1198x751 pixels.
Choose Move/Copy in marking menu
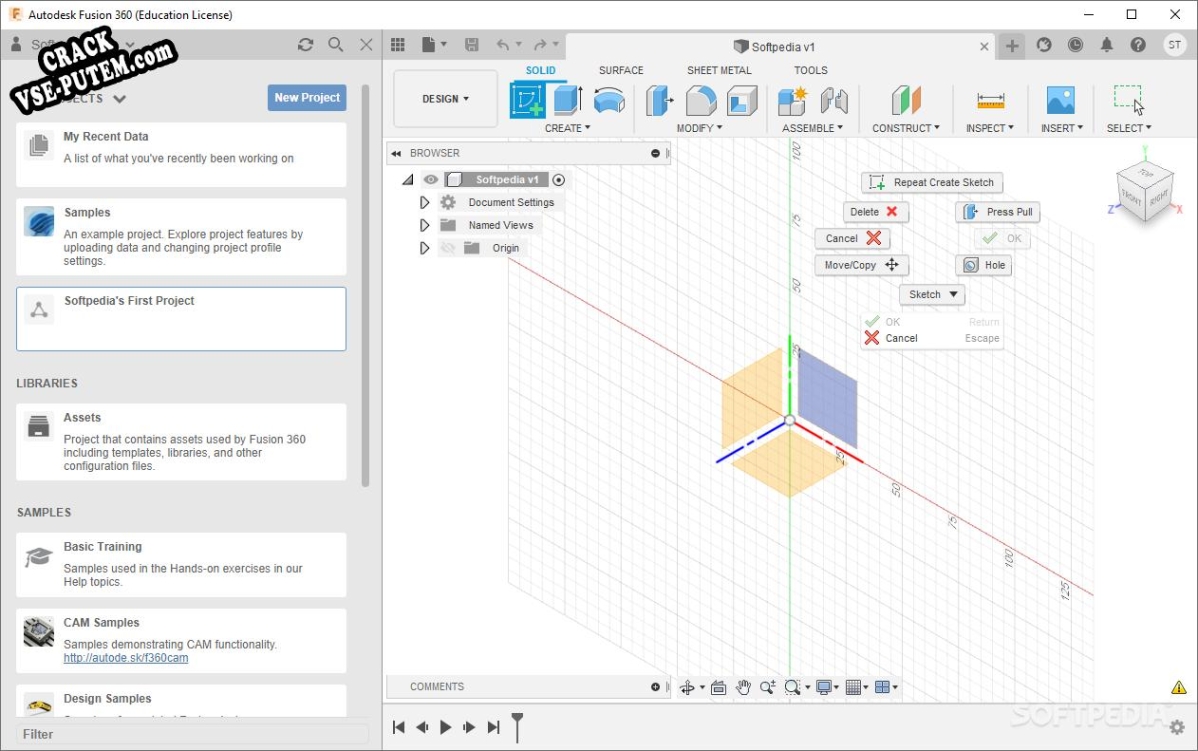pyautogui.click(x=861, y=265)
